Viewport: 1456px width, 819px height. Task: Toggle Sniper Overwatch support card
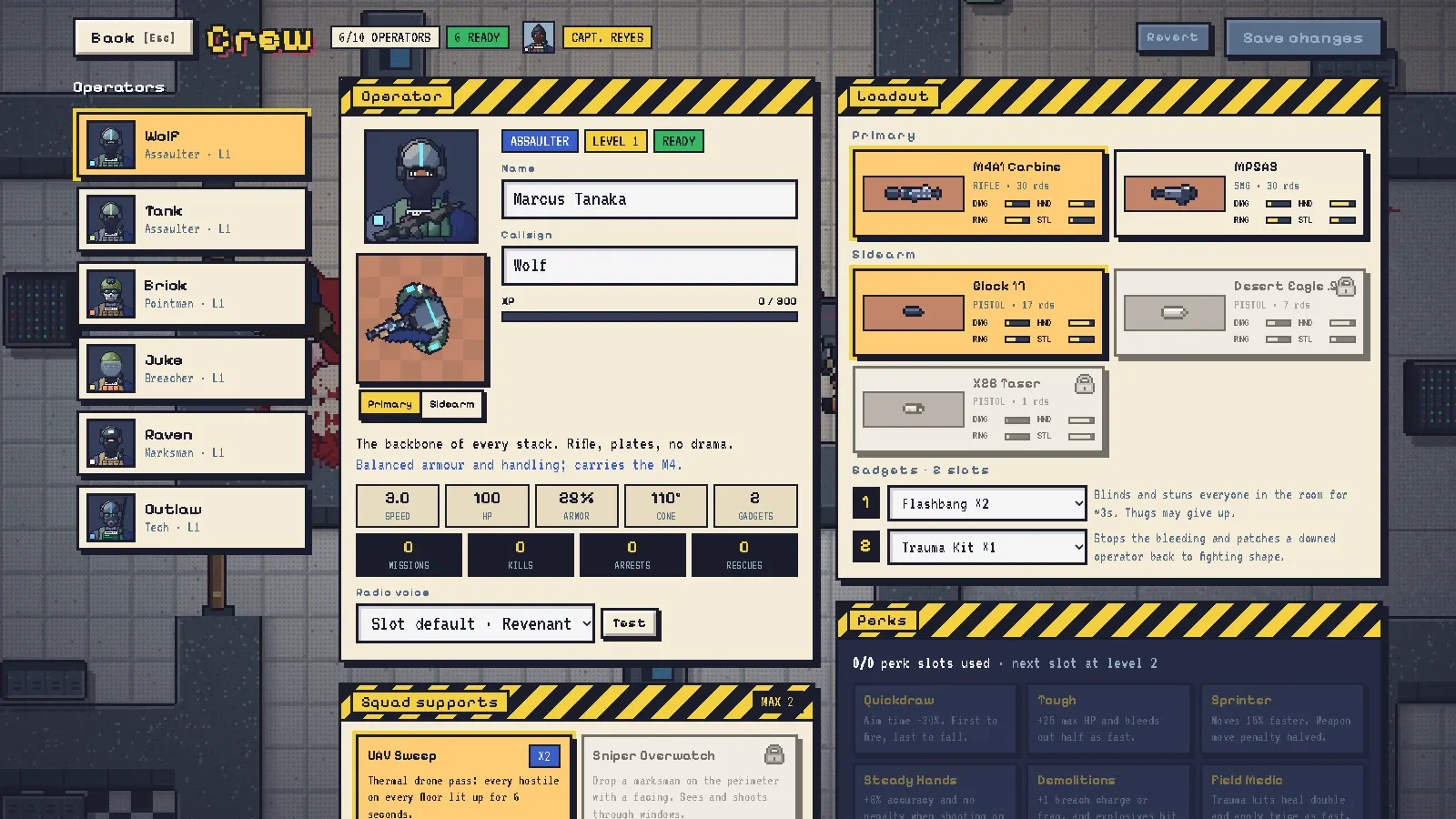point(691,778)
